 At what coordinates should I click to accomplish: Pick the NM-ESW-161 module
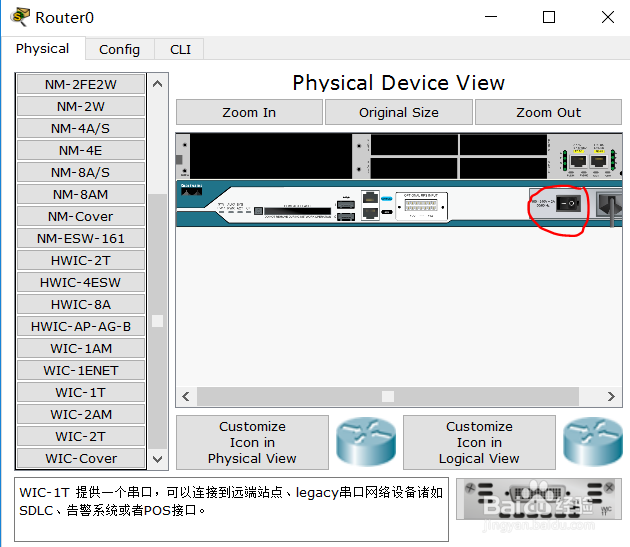click(x=81, y=238)
